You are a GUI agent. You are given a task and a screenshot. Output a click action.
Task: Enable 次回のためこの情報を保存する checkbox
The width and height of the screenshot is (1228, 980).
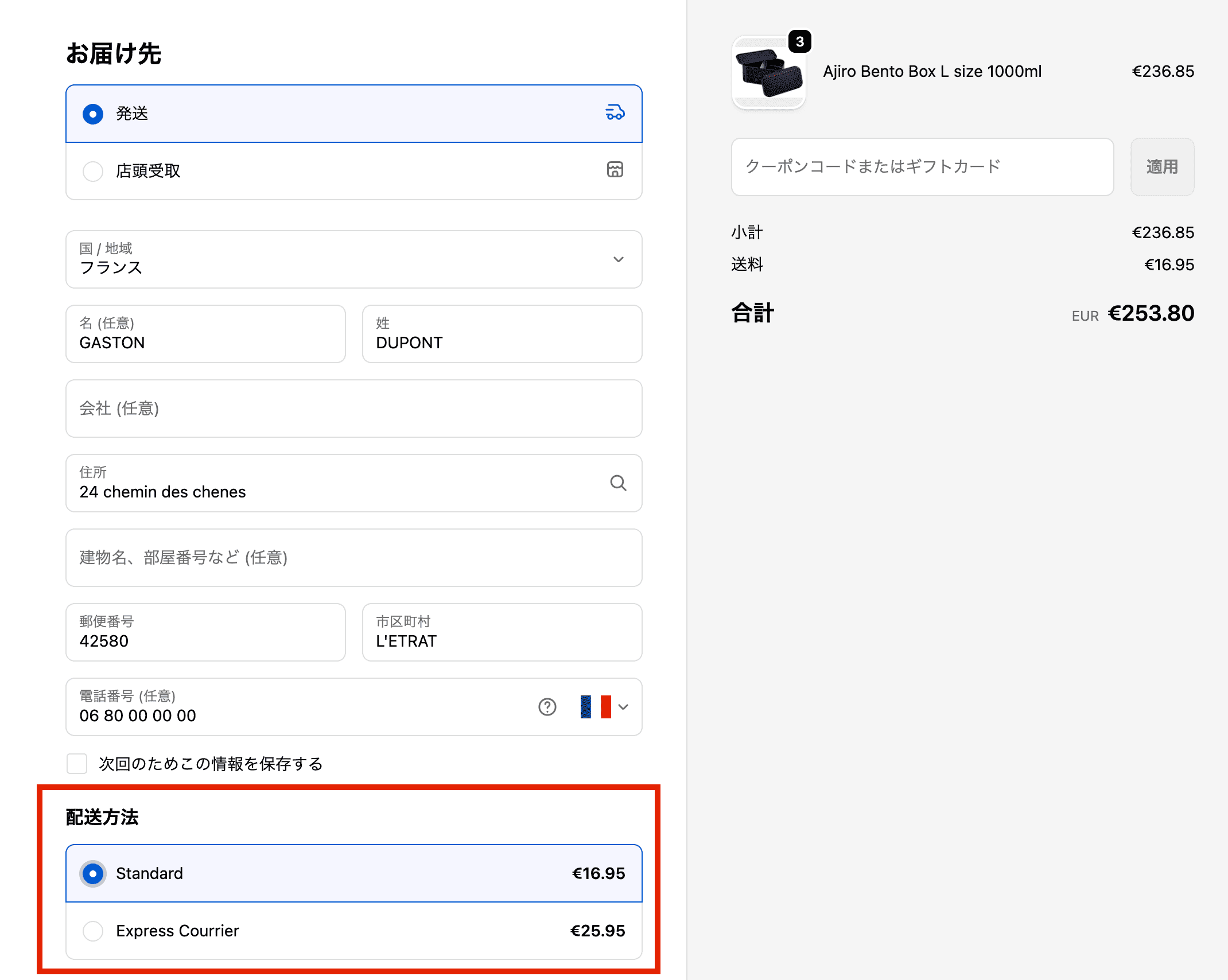point(76,764)
